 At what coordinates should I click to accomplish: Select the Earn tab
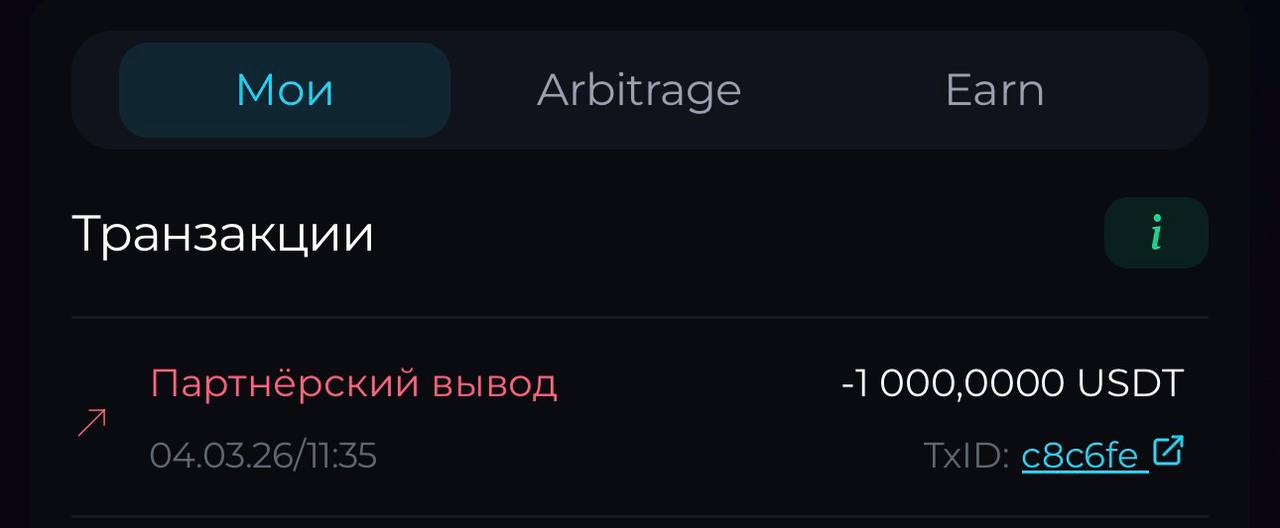[x=994, y=90]
